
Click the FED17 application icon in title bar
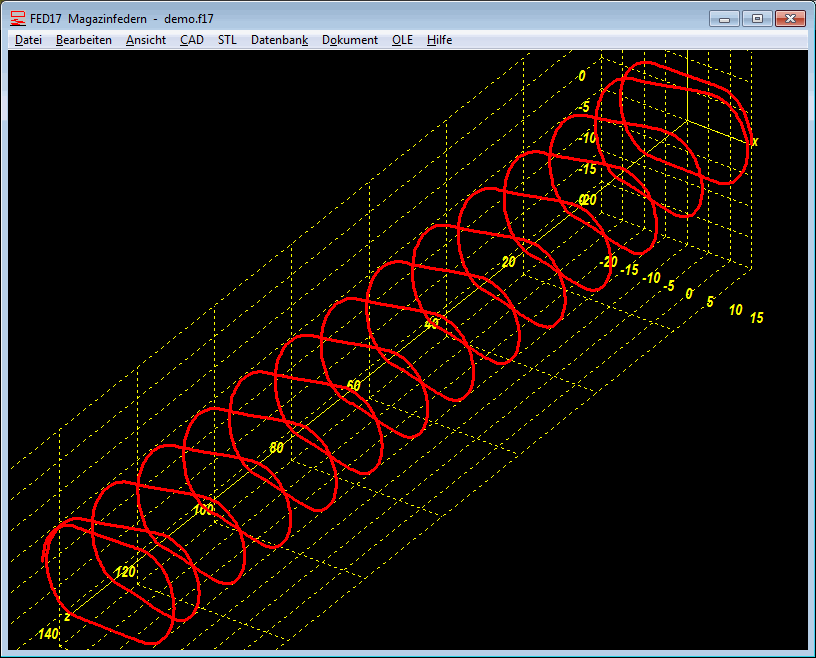click(x=18, y=19)
